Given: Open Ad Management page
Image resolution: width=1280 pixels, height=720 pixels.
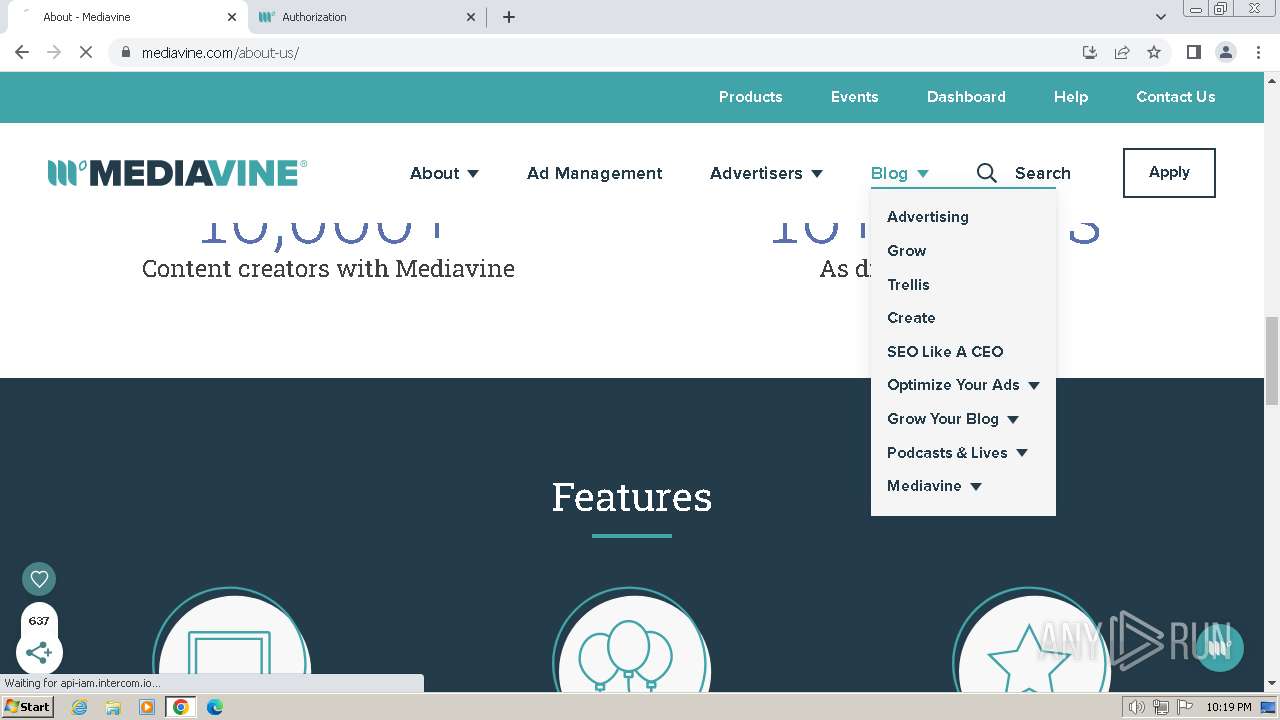Looking at the screenshot, I should [x=595, y=173].
